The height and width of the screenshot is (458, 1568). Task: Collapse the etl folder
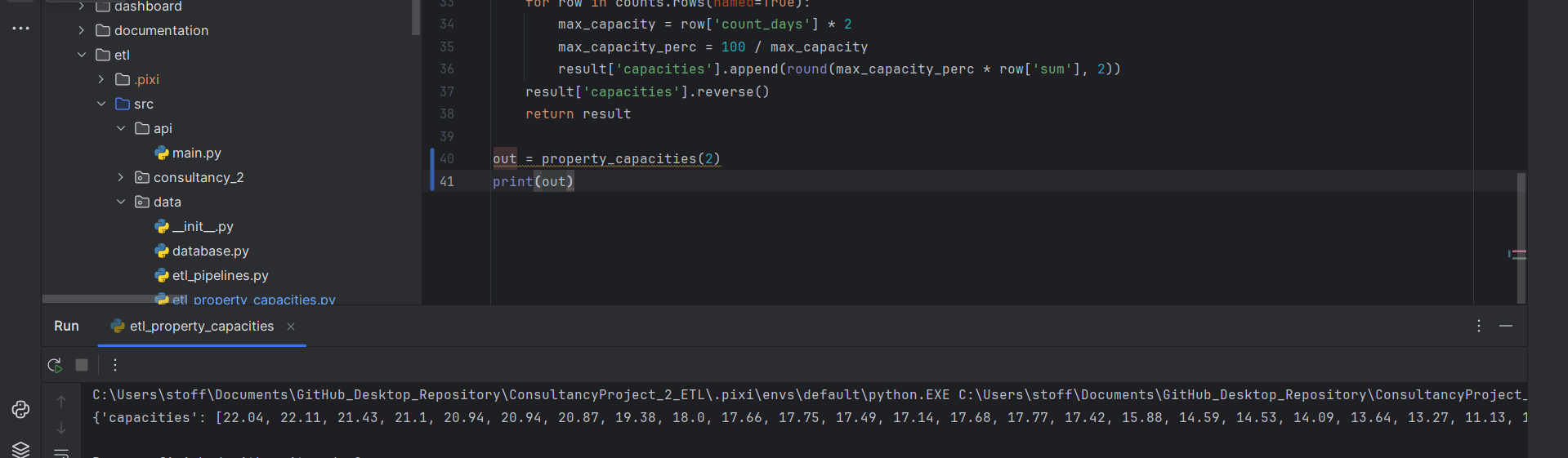[81, 55]
